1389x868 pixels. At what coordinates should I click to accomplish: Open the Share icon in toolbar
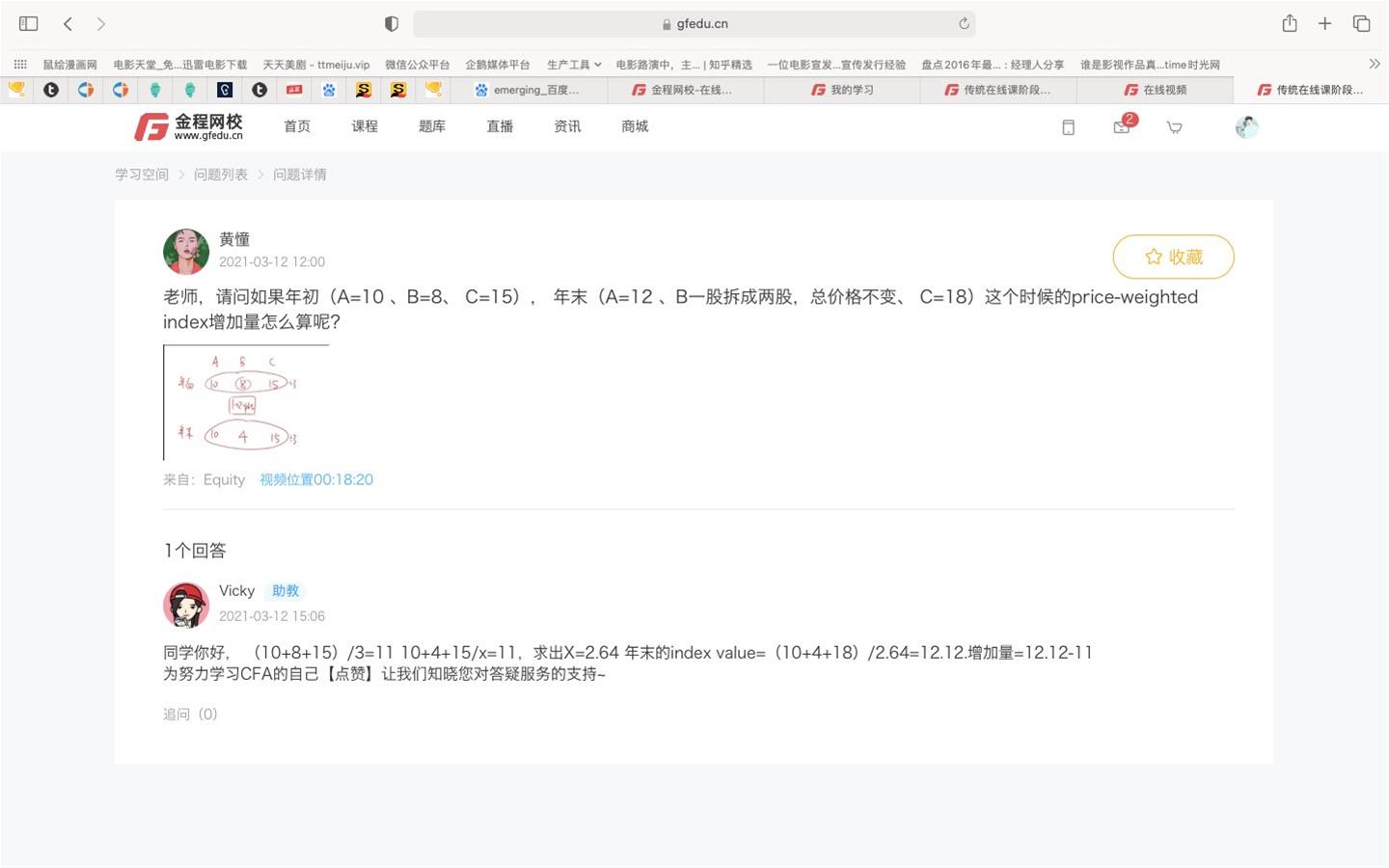[1290, 23]
